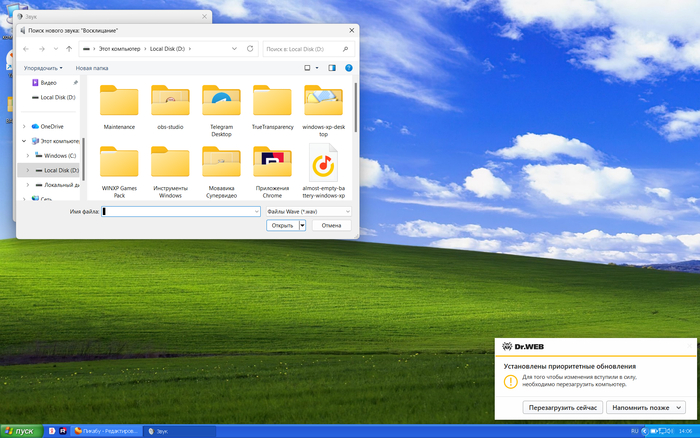
Task: Expand the Windows (C:) tree node
Action: point(27,156)
